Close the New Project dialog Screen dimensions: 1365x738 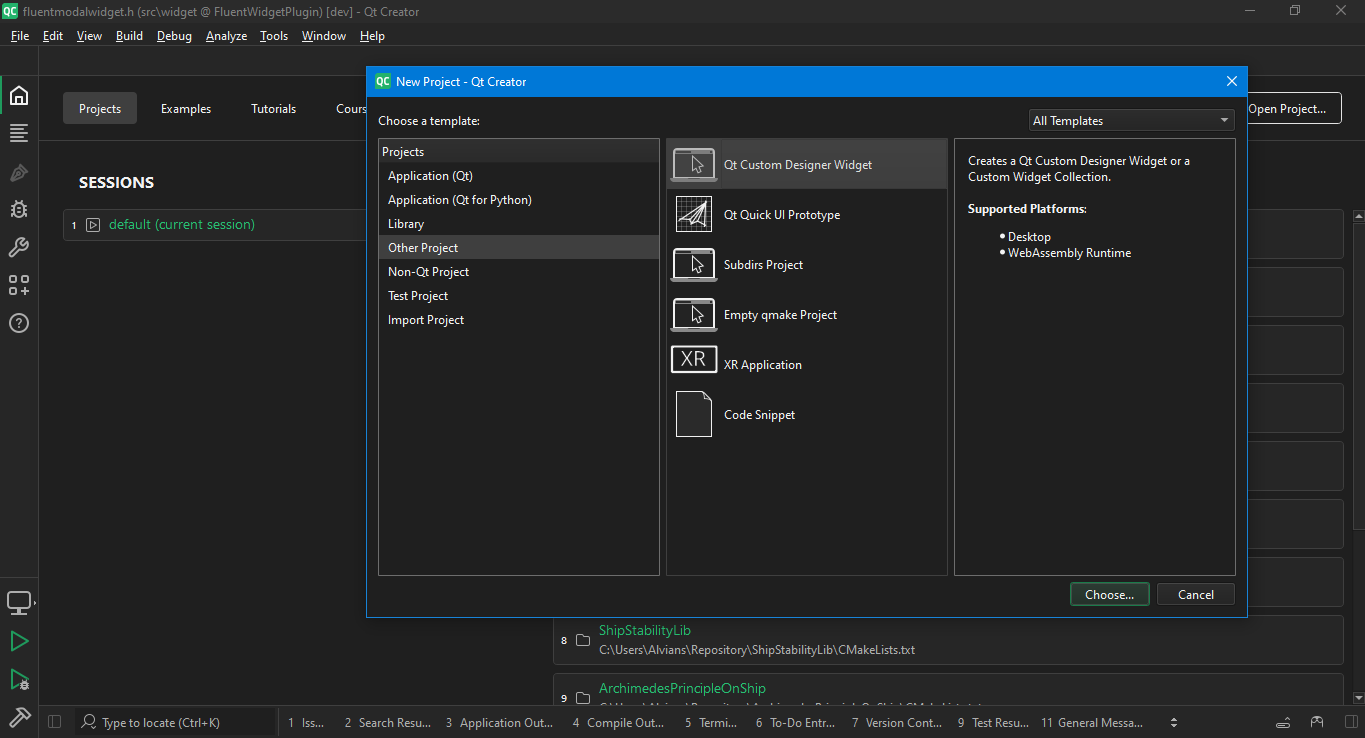pyautogui.click(x=1232, y=82)
